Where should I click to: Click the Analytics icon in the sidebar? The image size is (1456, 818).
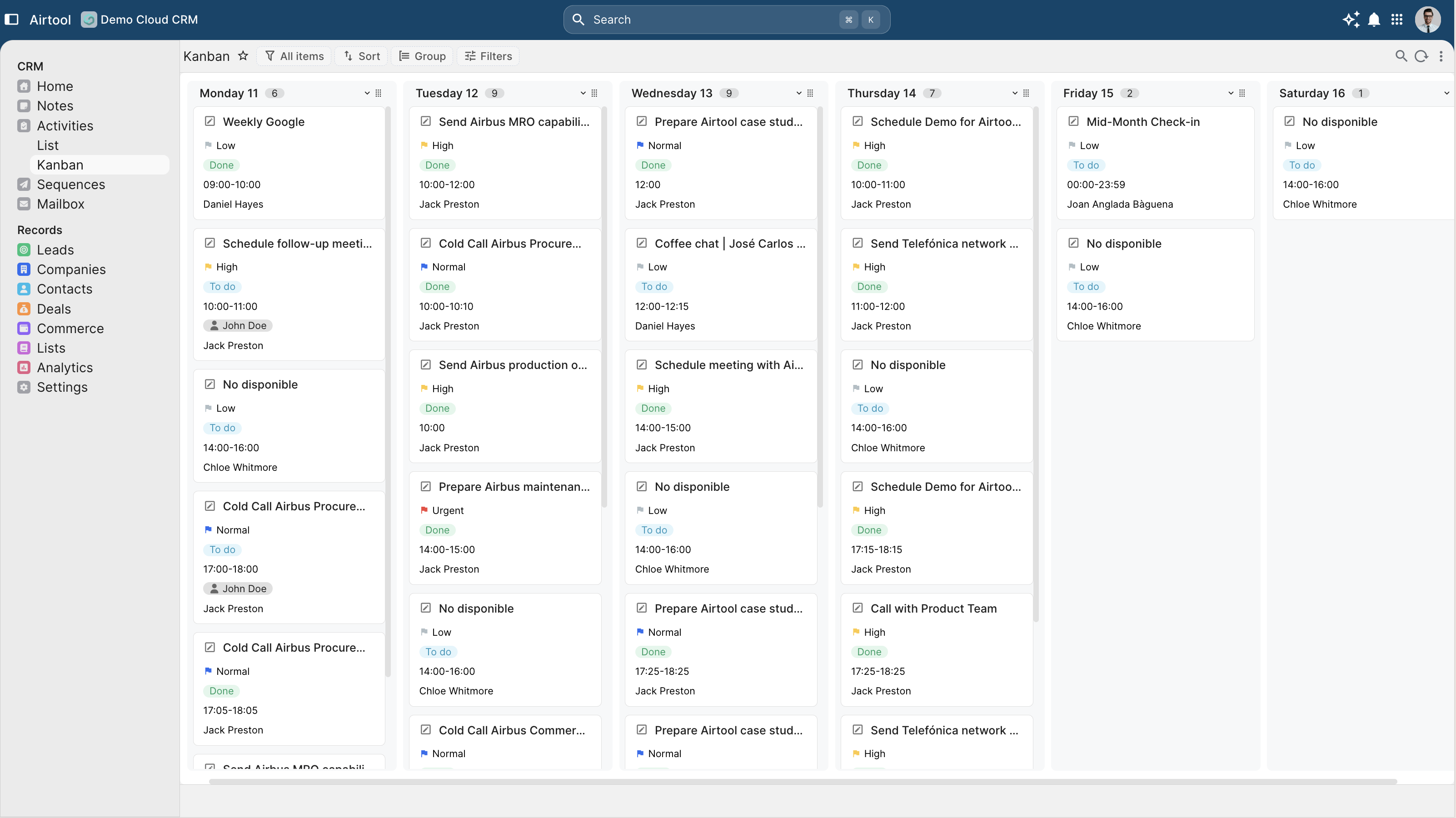24,368
